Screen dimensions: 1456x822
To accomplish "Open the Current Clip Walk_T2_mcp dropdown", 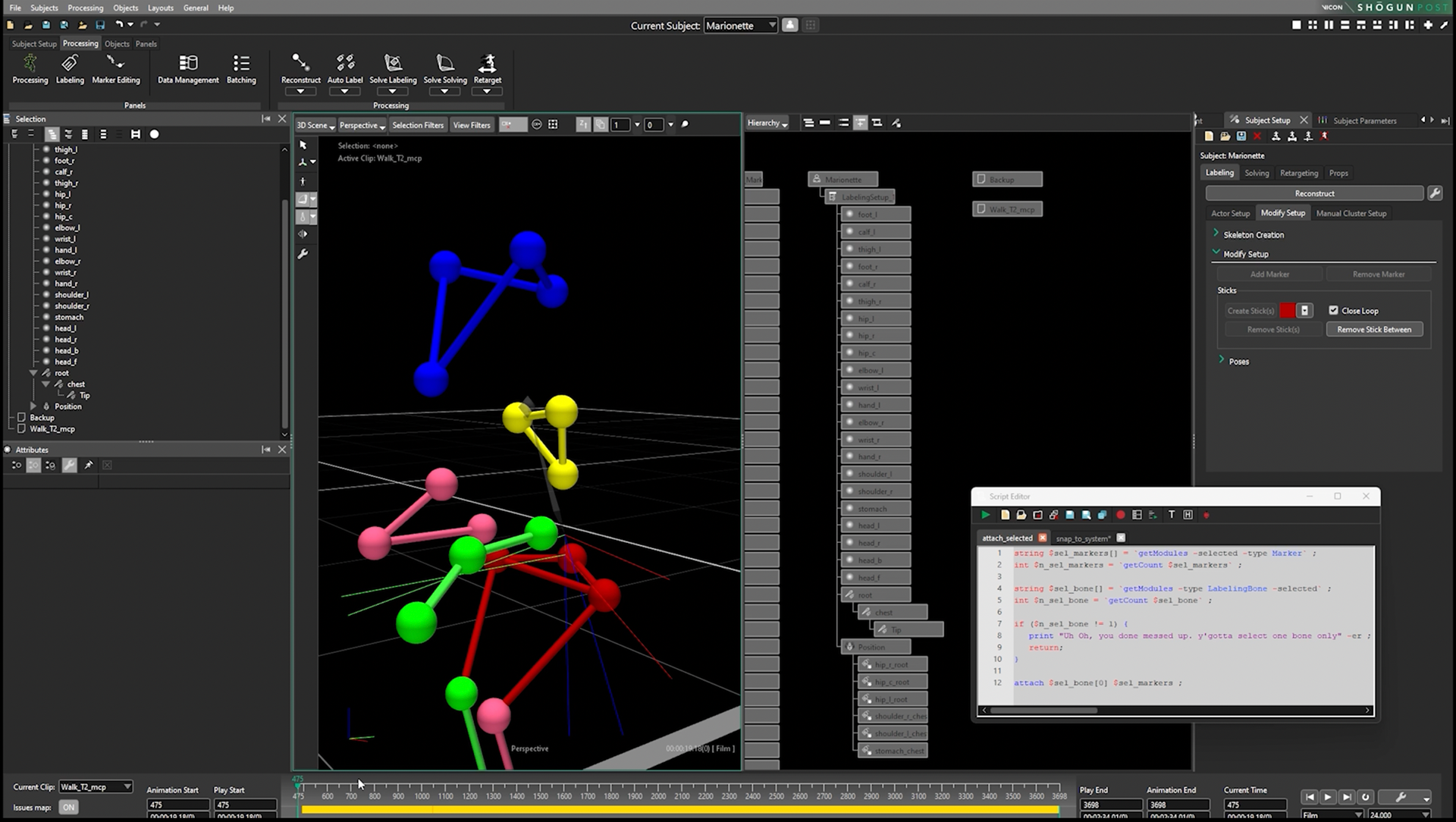I will [x=96, y=786].
